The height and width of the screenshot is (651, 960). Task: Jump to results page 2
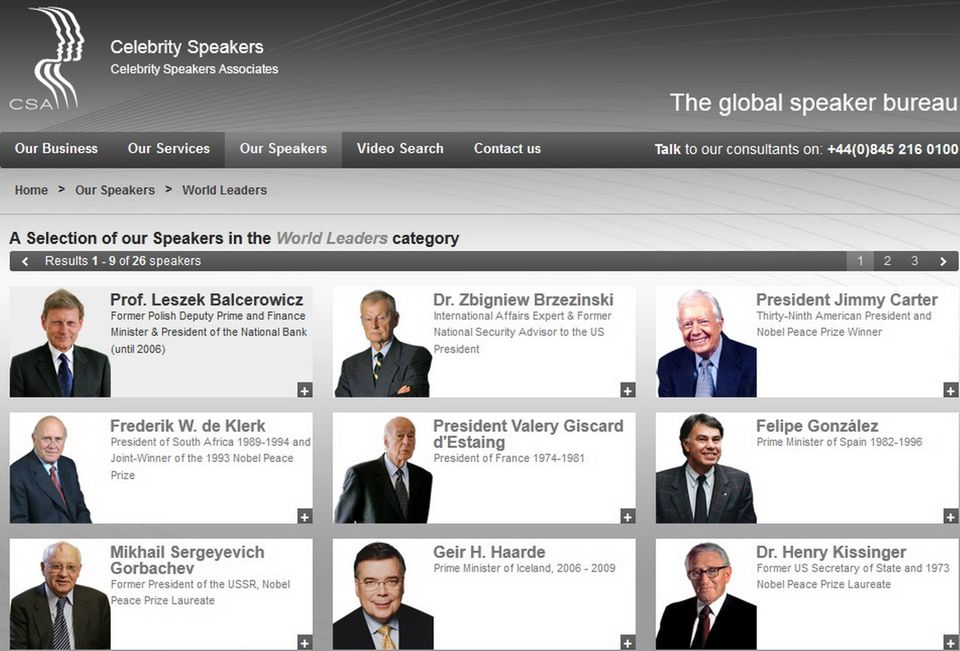[x=887, y=261]
